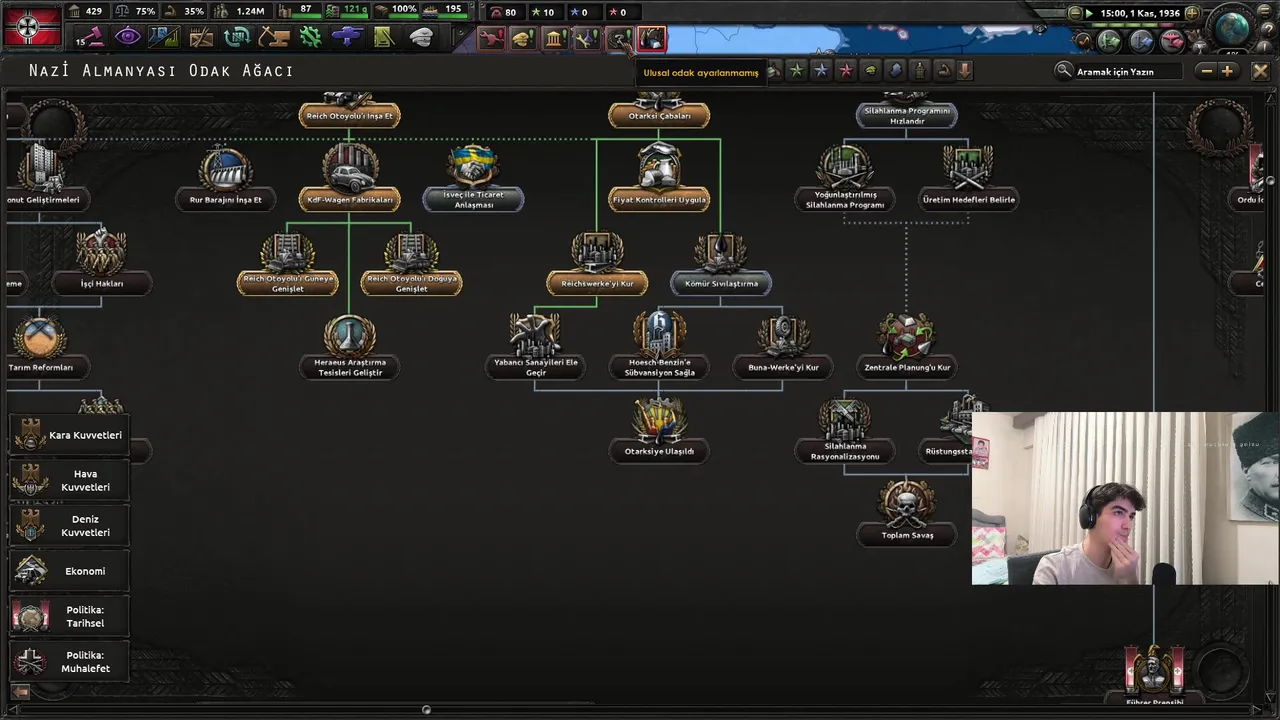Jump to Kara Kuvvetleri branch
The image size is (1280, 720).
(69, 435)
